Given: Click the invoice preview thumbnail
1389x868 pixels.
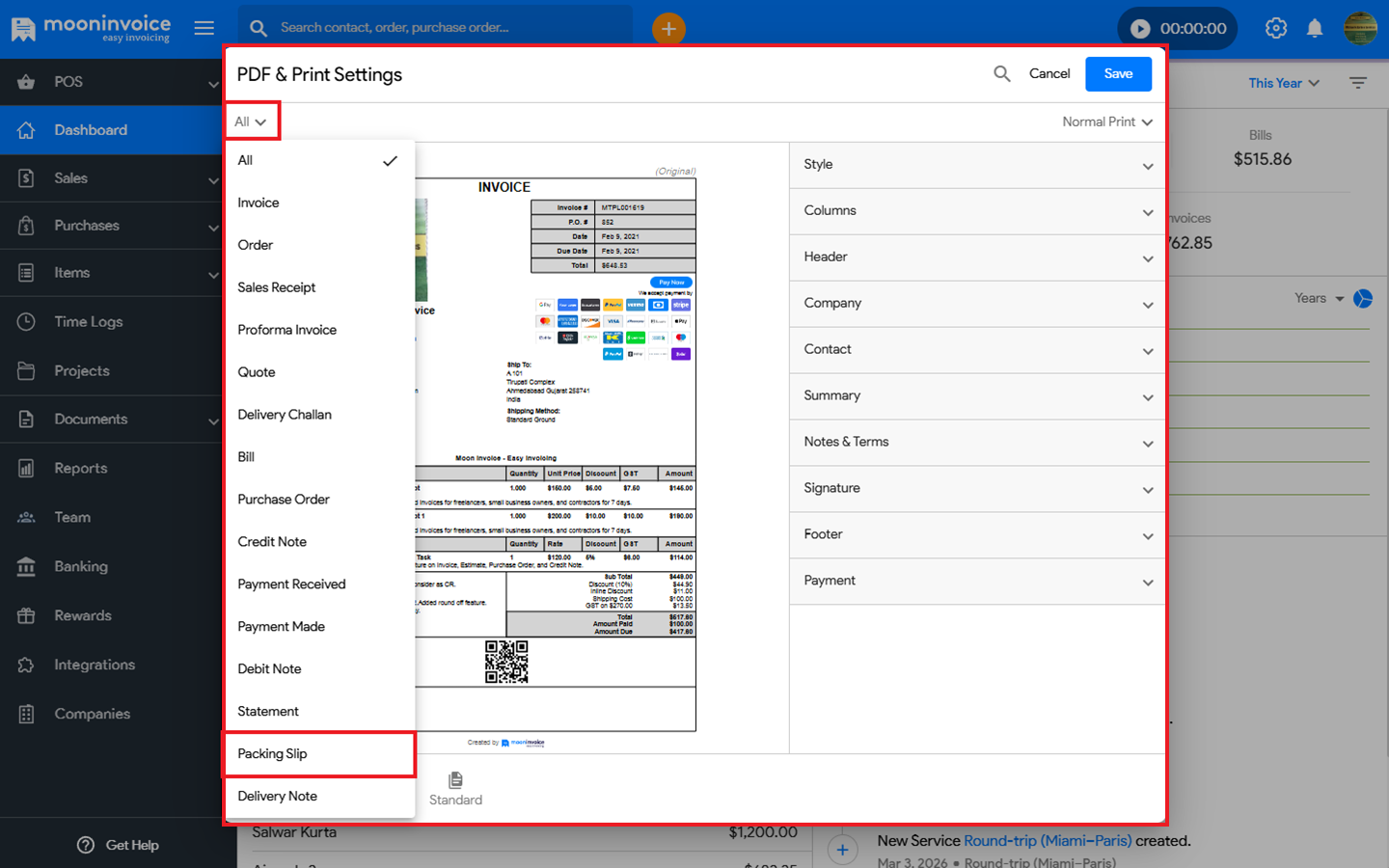Looking at the screenshot, I should click(556, 453).
